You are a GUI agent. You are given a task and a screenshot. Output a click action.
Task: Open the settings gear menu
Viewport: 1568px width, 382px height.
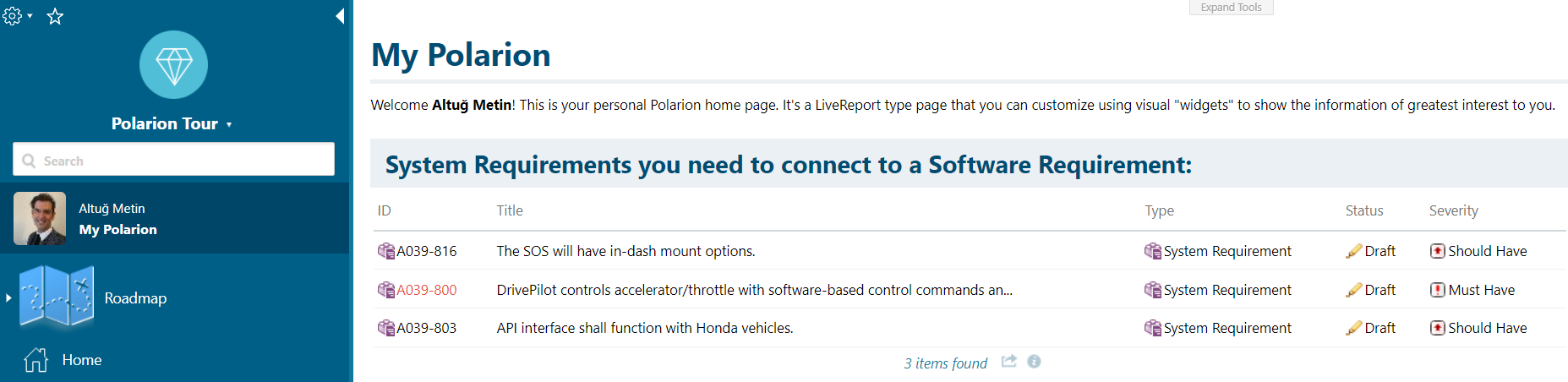click(17, 15)
